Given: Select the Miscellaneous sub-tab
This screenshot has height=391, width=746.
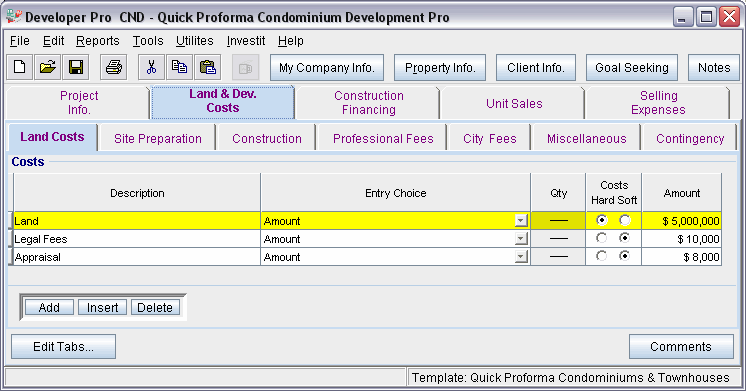Looking at the screenshot, I should click(x=587, y=138).
